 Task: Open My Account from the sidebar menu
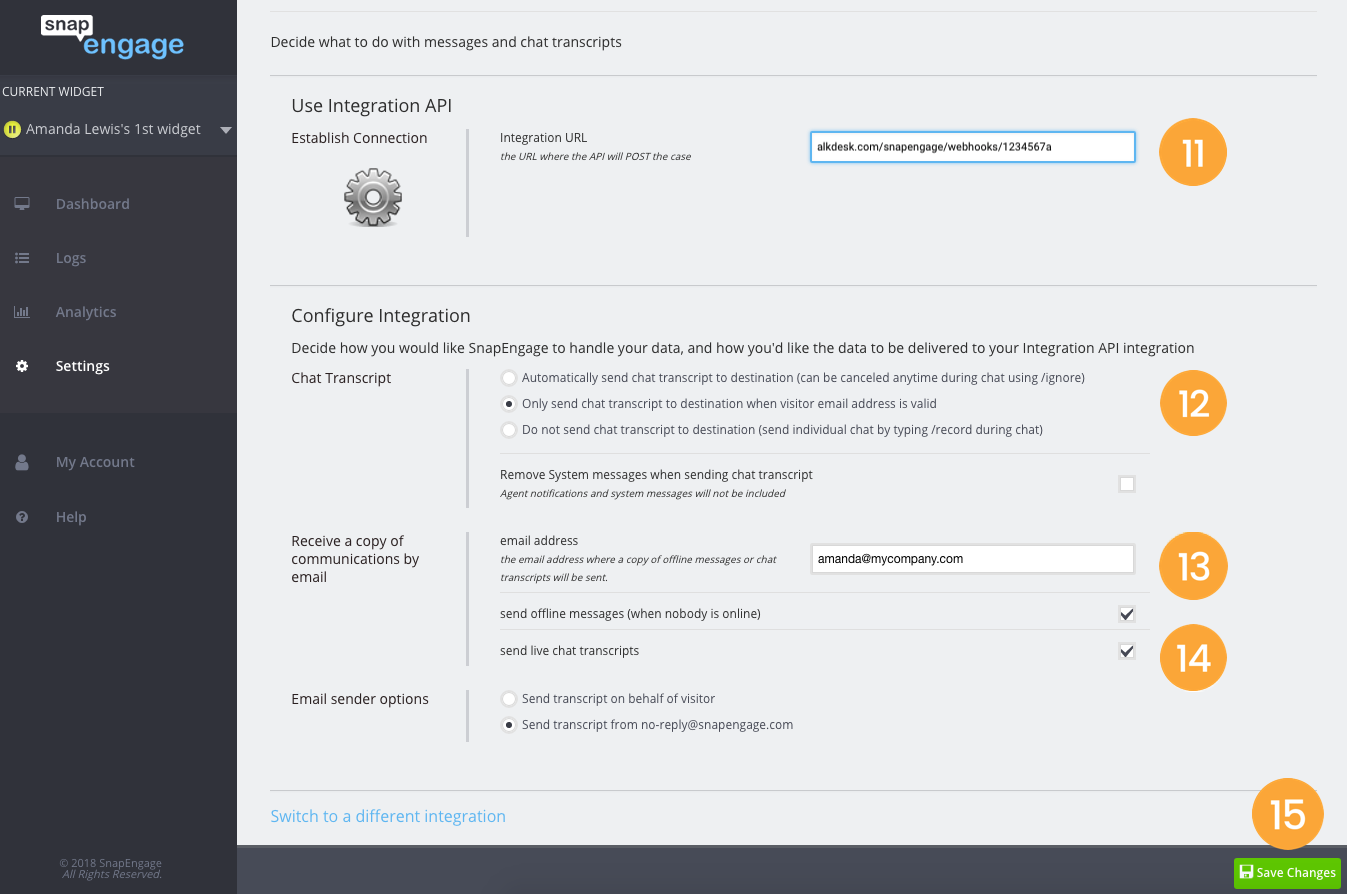95,461
